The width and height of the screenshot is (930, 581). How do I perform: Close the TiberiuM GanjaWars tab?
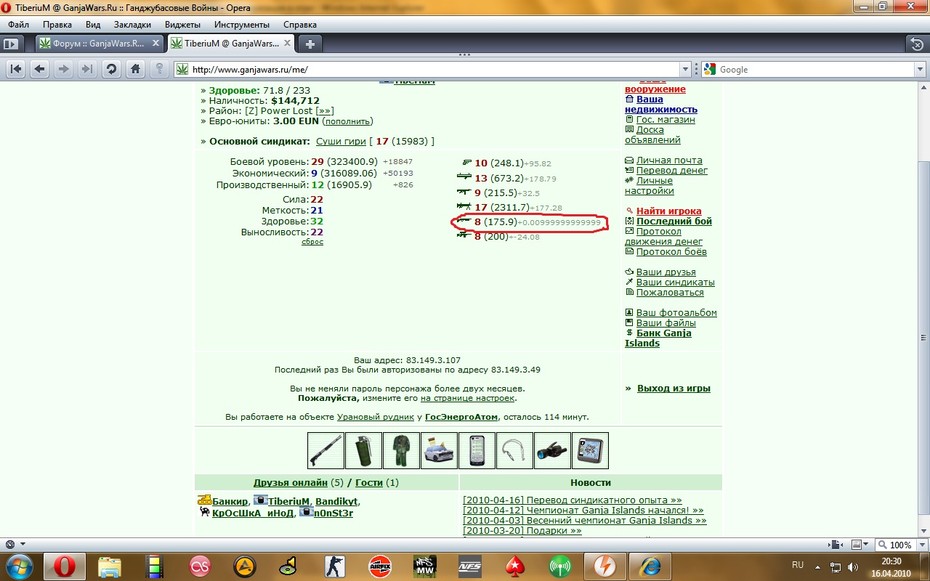pyautogui.click(x=287, y=43)
